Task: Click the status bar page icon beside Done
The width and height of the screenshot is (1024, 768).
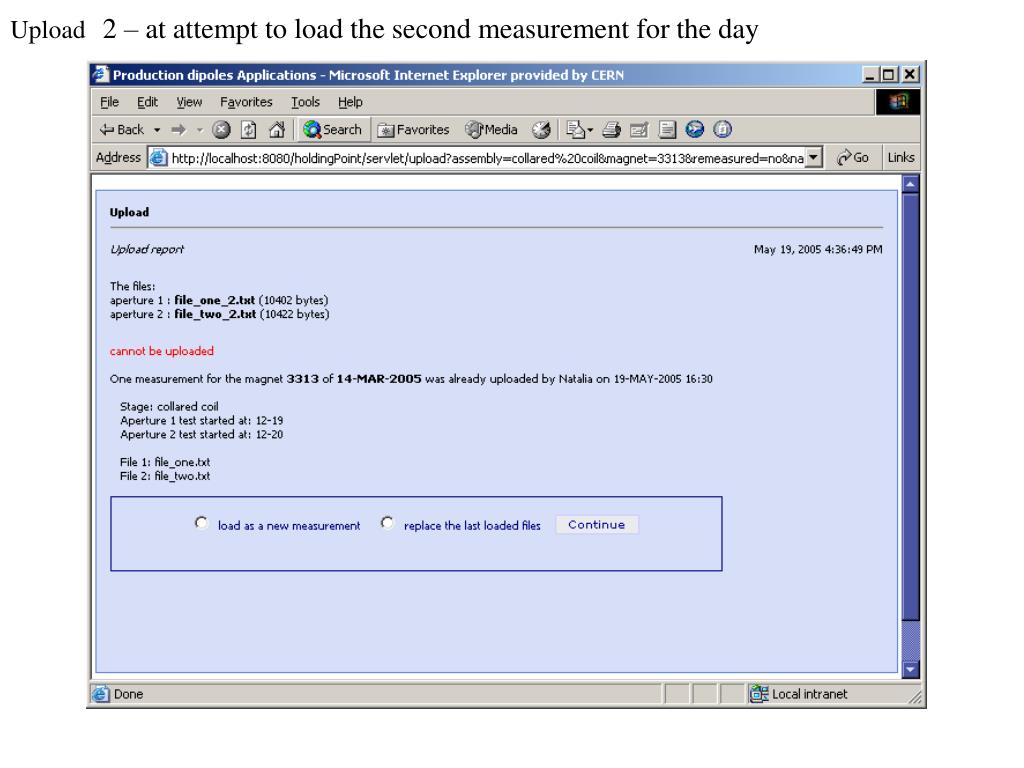Action: click(x=101, y=694)
